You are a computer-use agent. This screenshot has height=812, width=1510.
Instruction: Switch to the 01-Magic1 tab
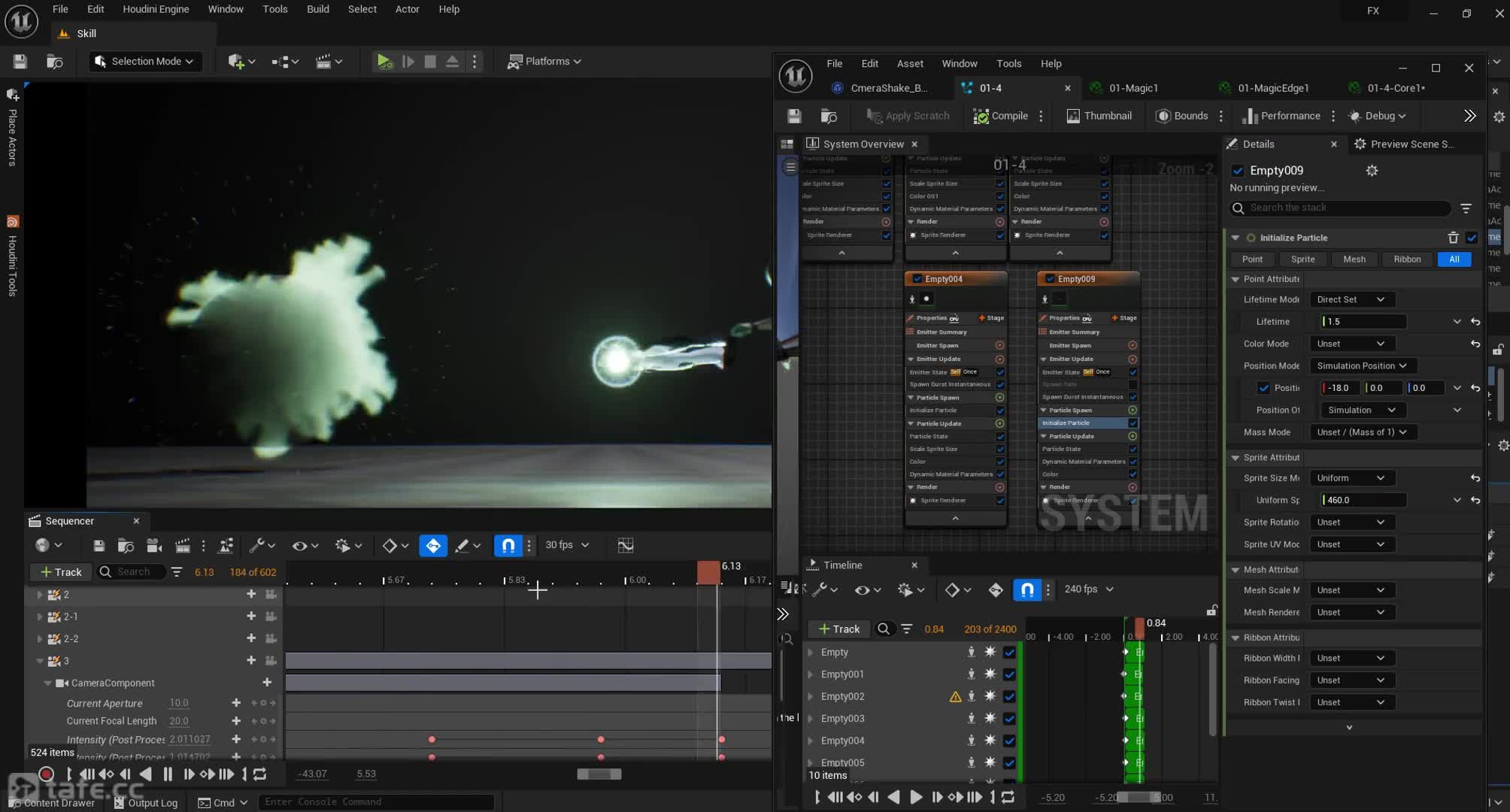(1132, 88)
